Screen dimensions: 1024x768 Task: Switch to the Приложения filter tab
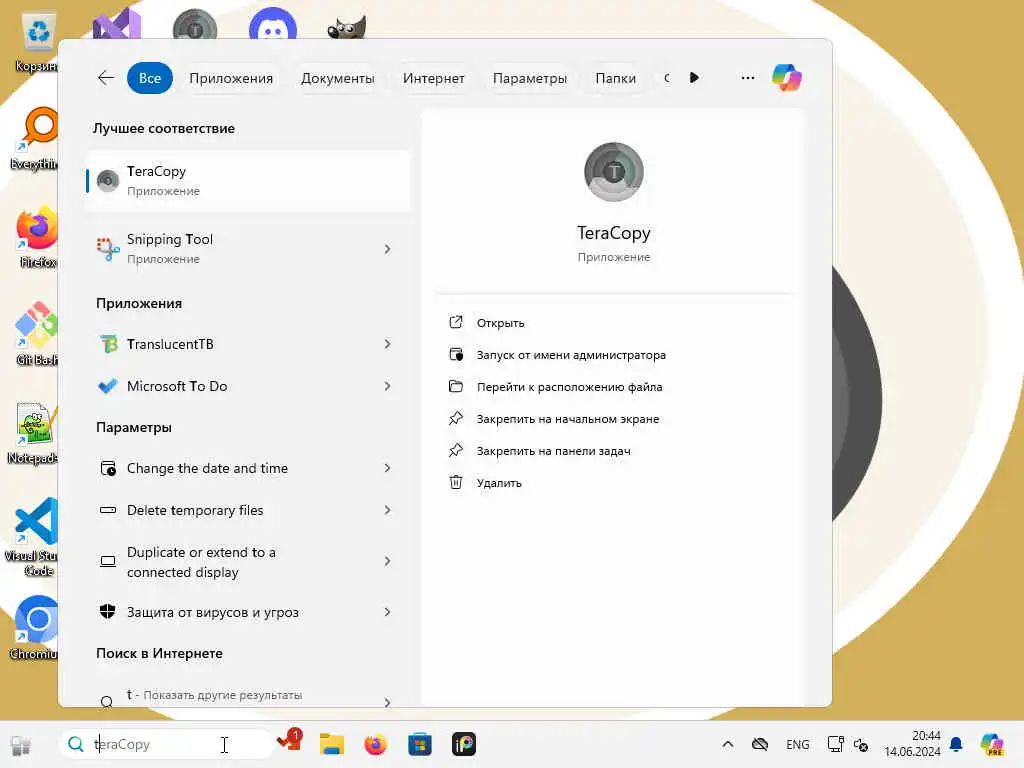(231, 78)
